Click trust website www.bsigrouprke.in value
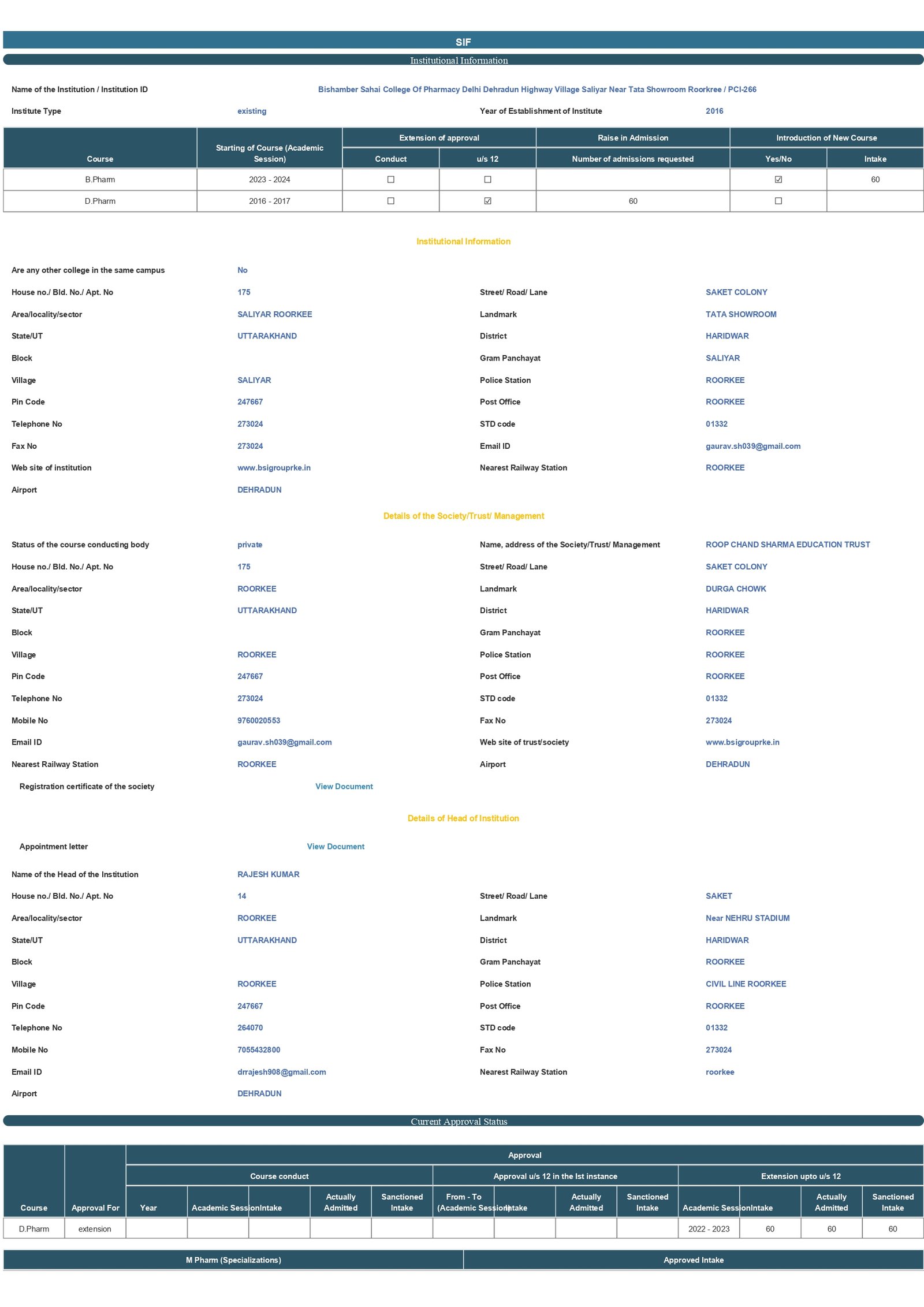 [742, 742]
